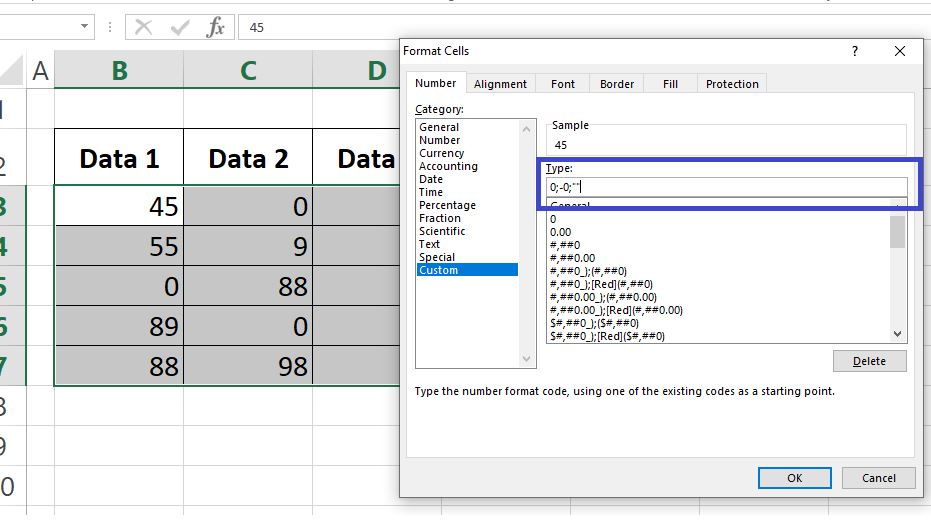This screenshot has height=524, width=931.
Task: Choose the #,##0.00 format code
Action: click(x=572, y=258)
